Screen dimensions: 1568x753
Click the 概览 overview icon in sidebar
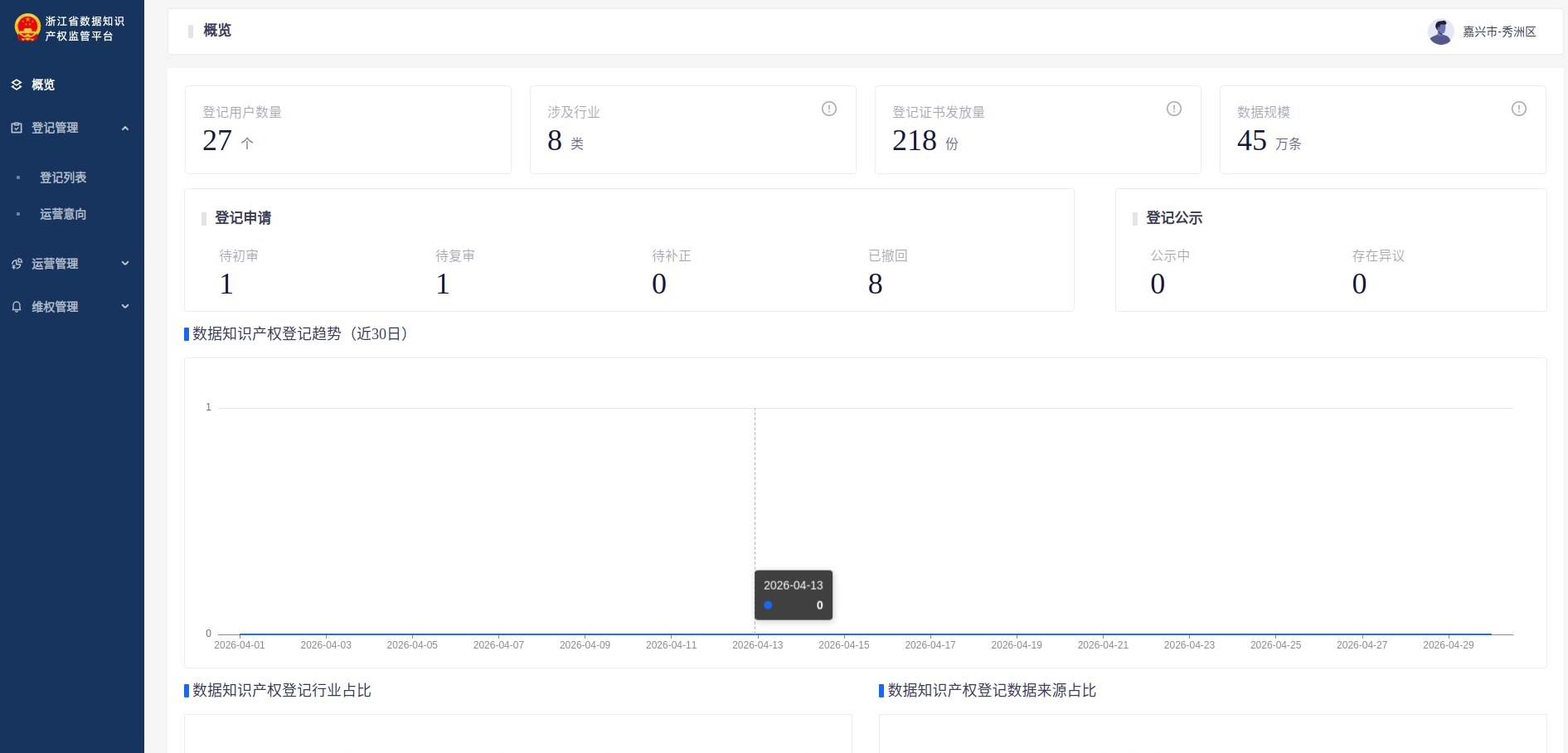pyautogui.click(x=17, y=85)
